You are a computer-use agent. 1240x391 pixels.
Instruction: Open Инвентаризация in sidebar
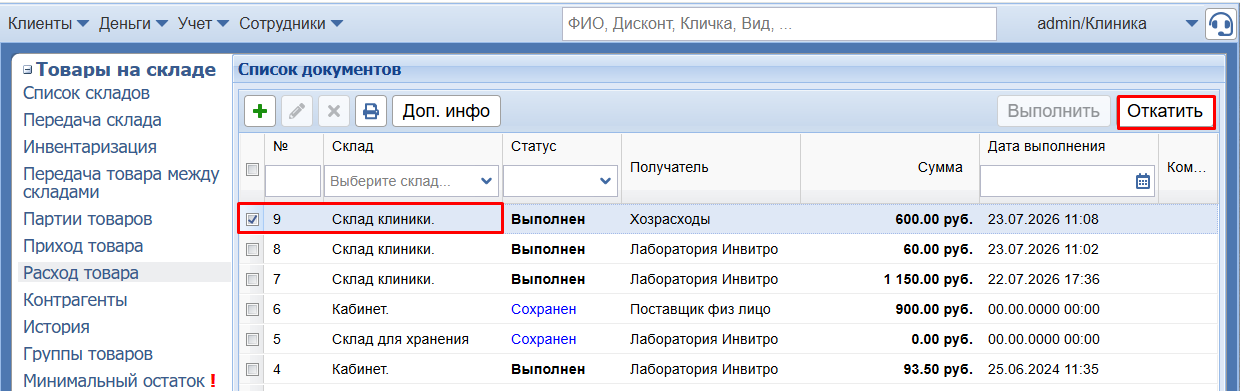pos(90,147)
